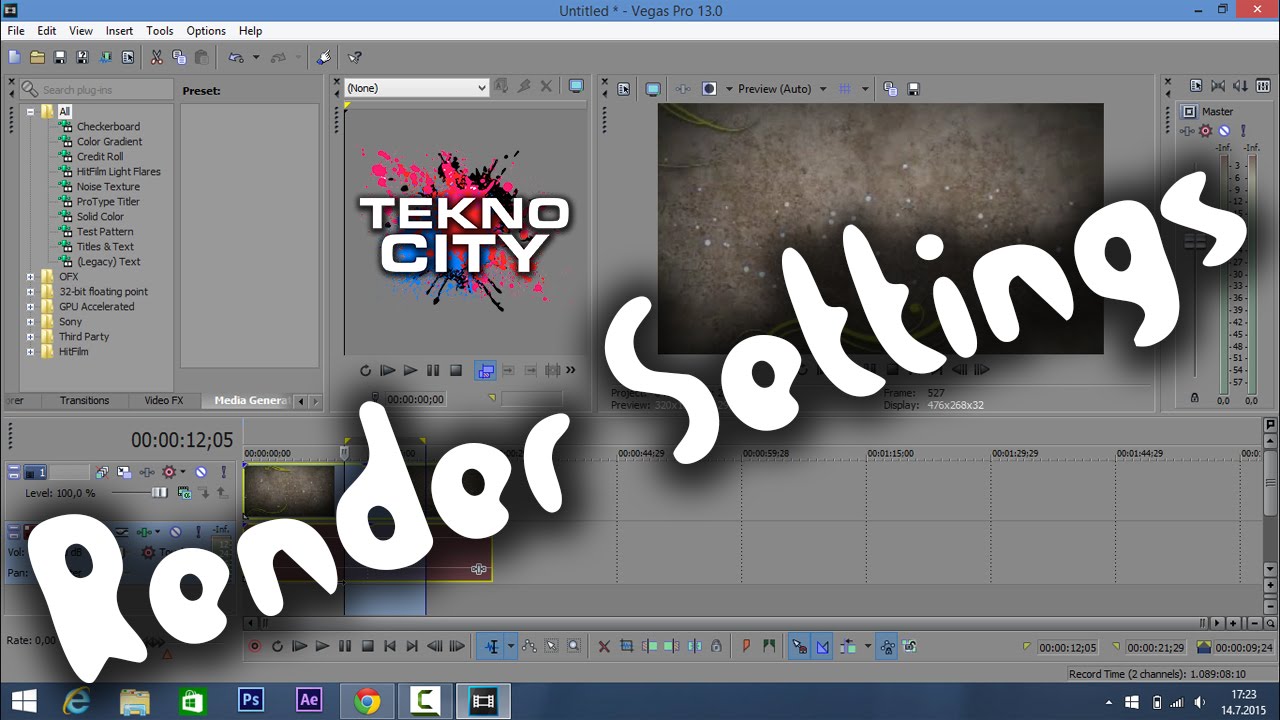Open the Project Video Properties icon in preview
Screen dimensions: 1280x720
point(624,89)
